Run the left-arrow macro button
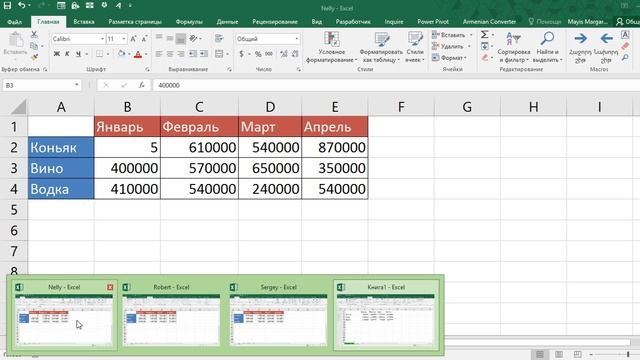Screen dimensions: 640x360 point(606,47)
